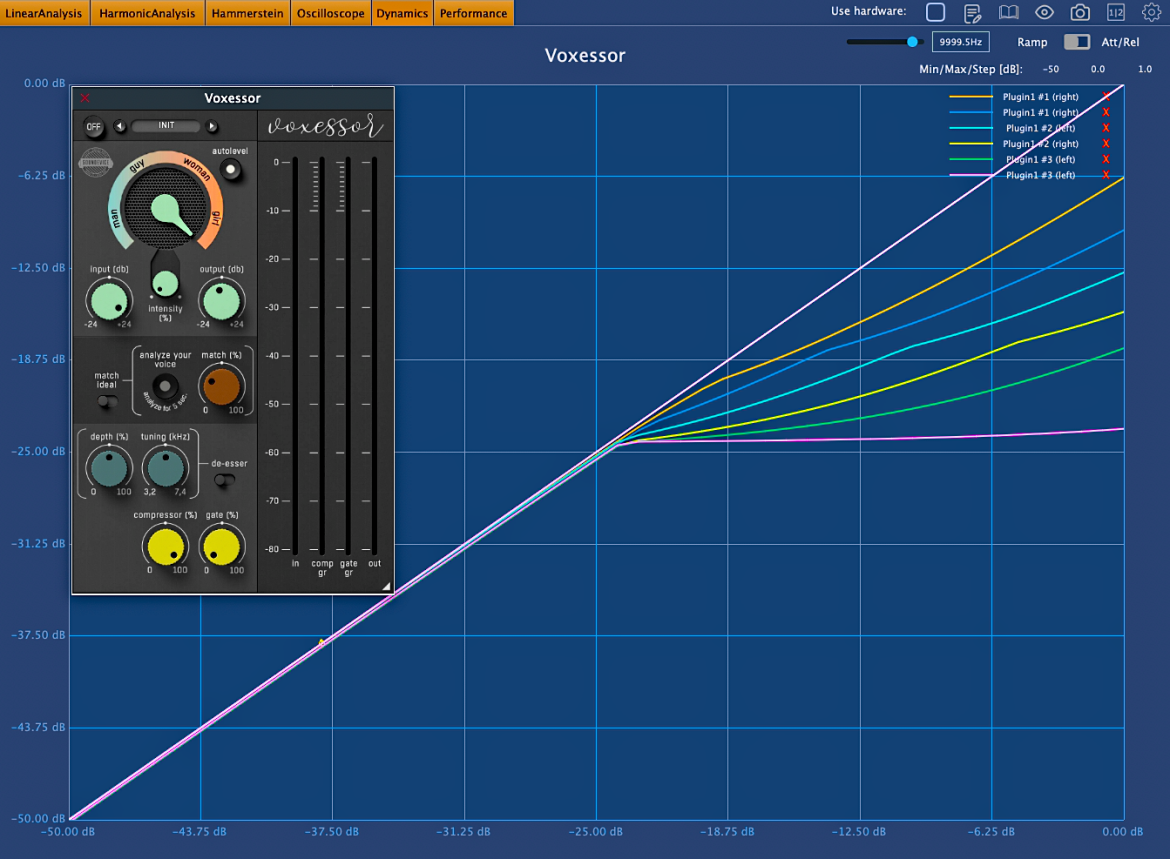Toggle the eye view icon in top toolbar

coord(1044,13)
